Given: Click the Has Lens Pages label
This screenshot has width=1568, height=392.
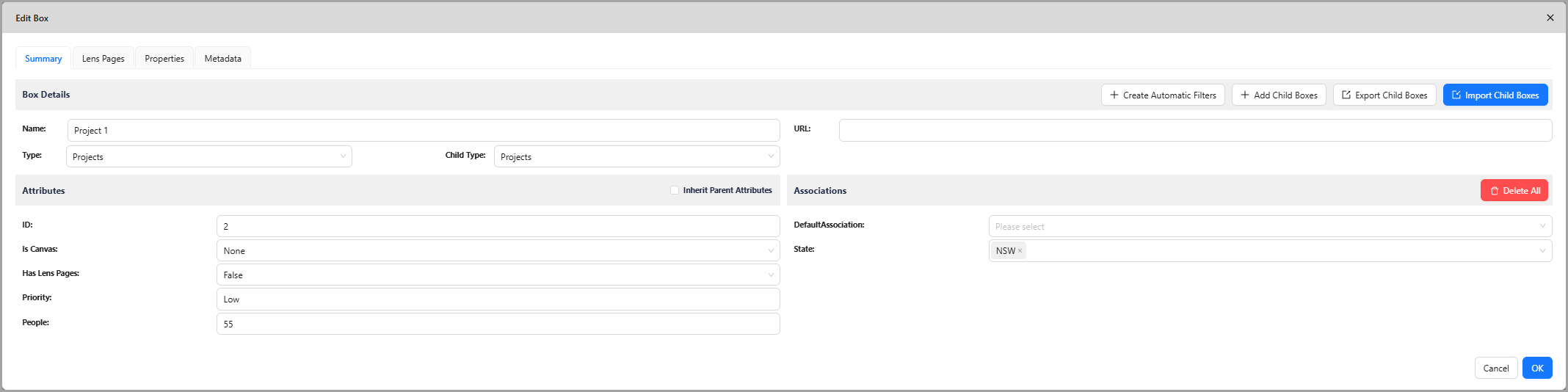Looking at the screenshot, I should [51, 273].
